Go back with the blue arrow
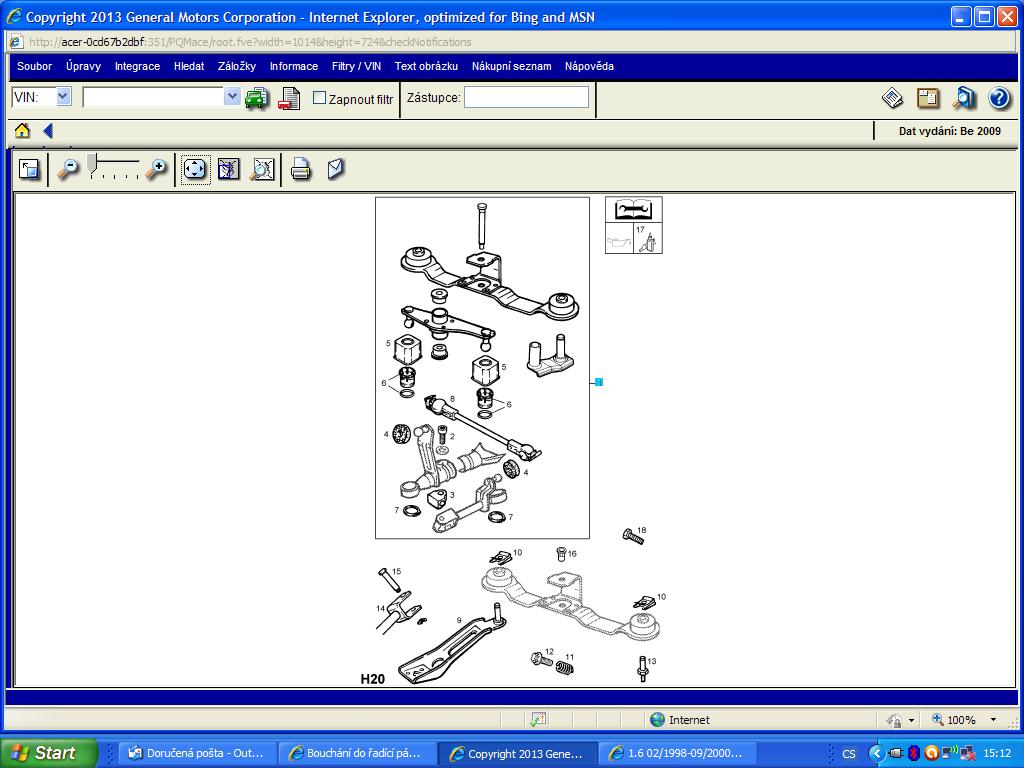This screenshot has width=1024, height=768. click(47, 131)
